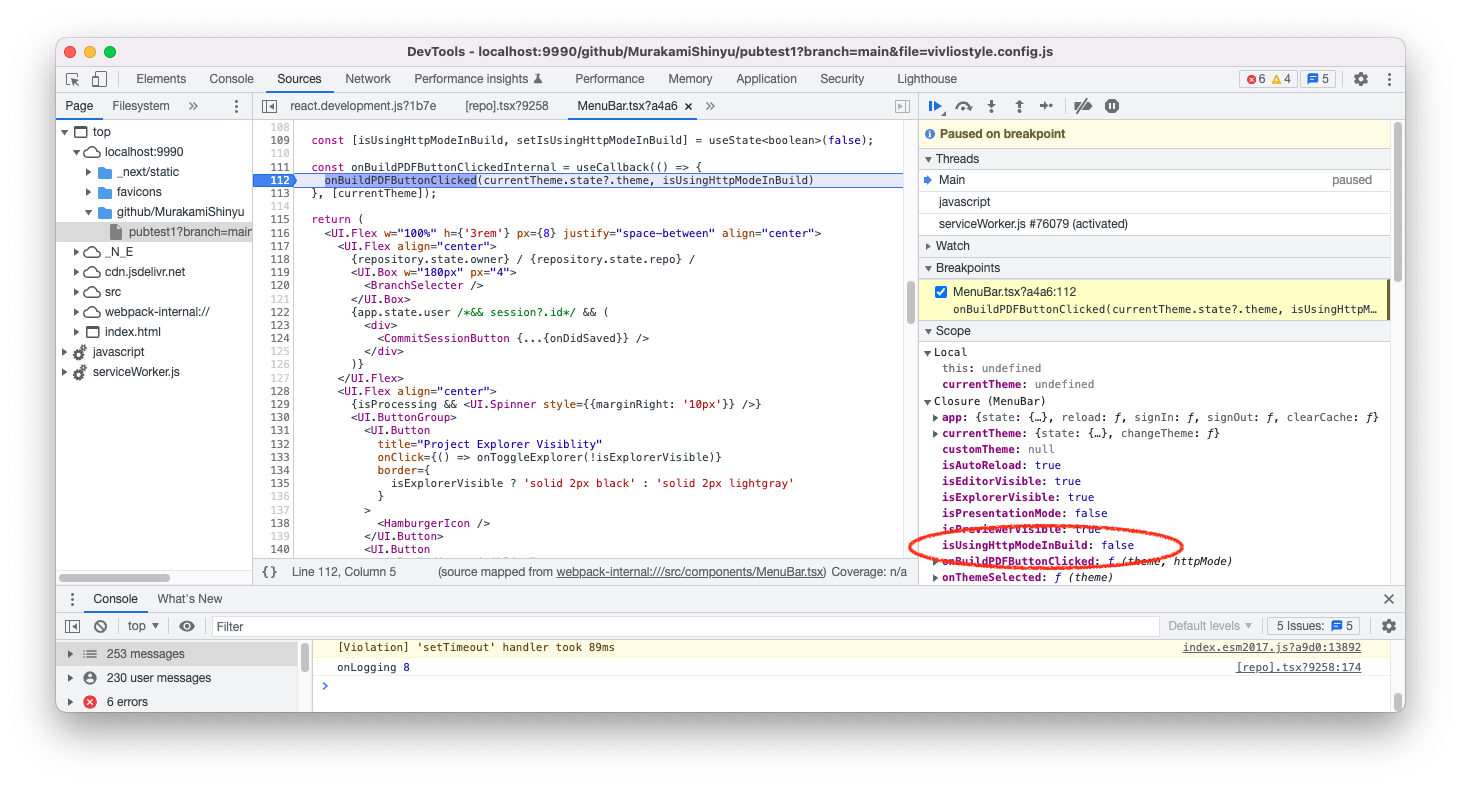
Task: Toggle the source navigator sidebar
Action: tap(269, 106)
